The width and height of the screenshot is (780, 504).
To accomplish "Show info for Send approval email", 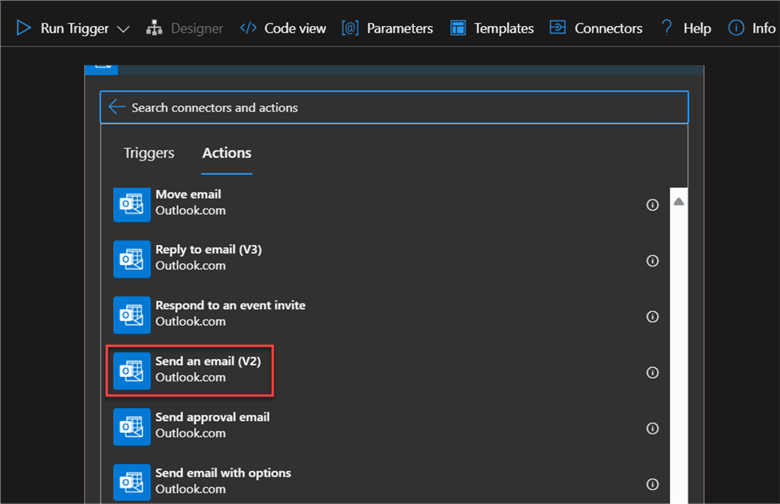I will point(653,428).
